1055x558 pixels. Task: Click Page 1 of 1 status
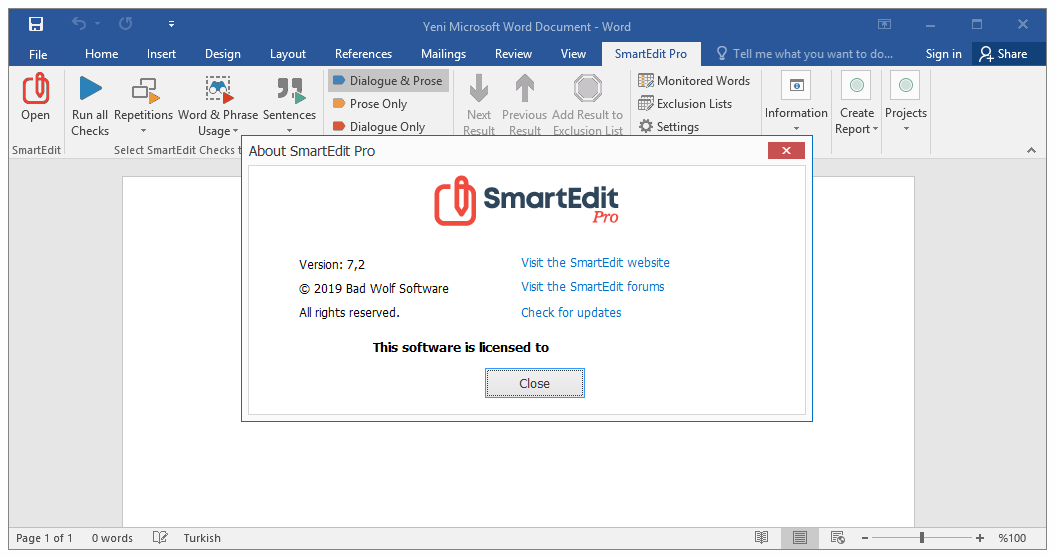pos(44,538)
